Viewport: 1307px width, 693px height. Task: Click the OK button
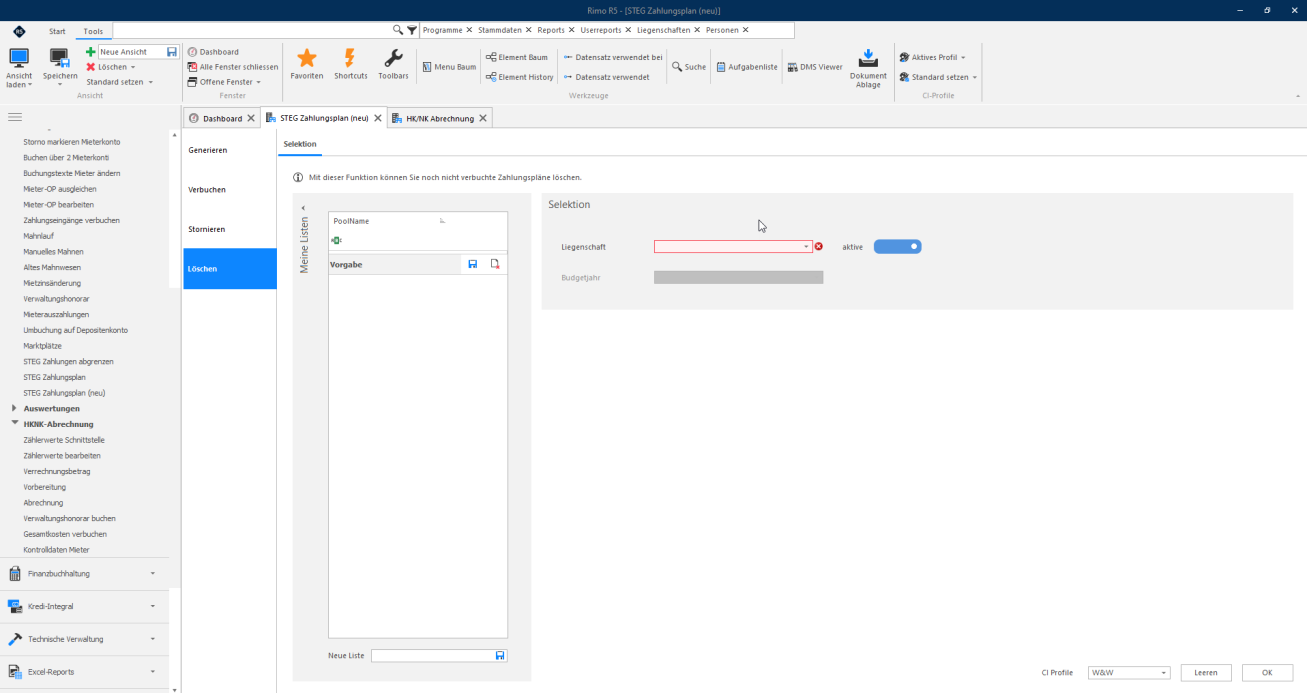click(x=1267, y=673)
